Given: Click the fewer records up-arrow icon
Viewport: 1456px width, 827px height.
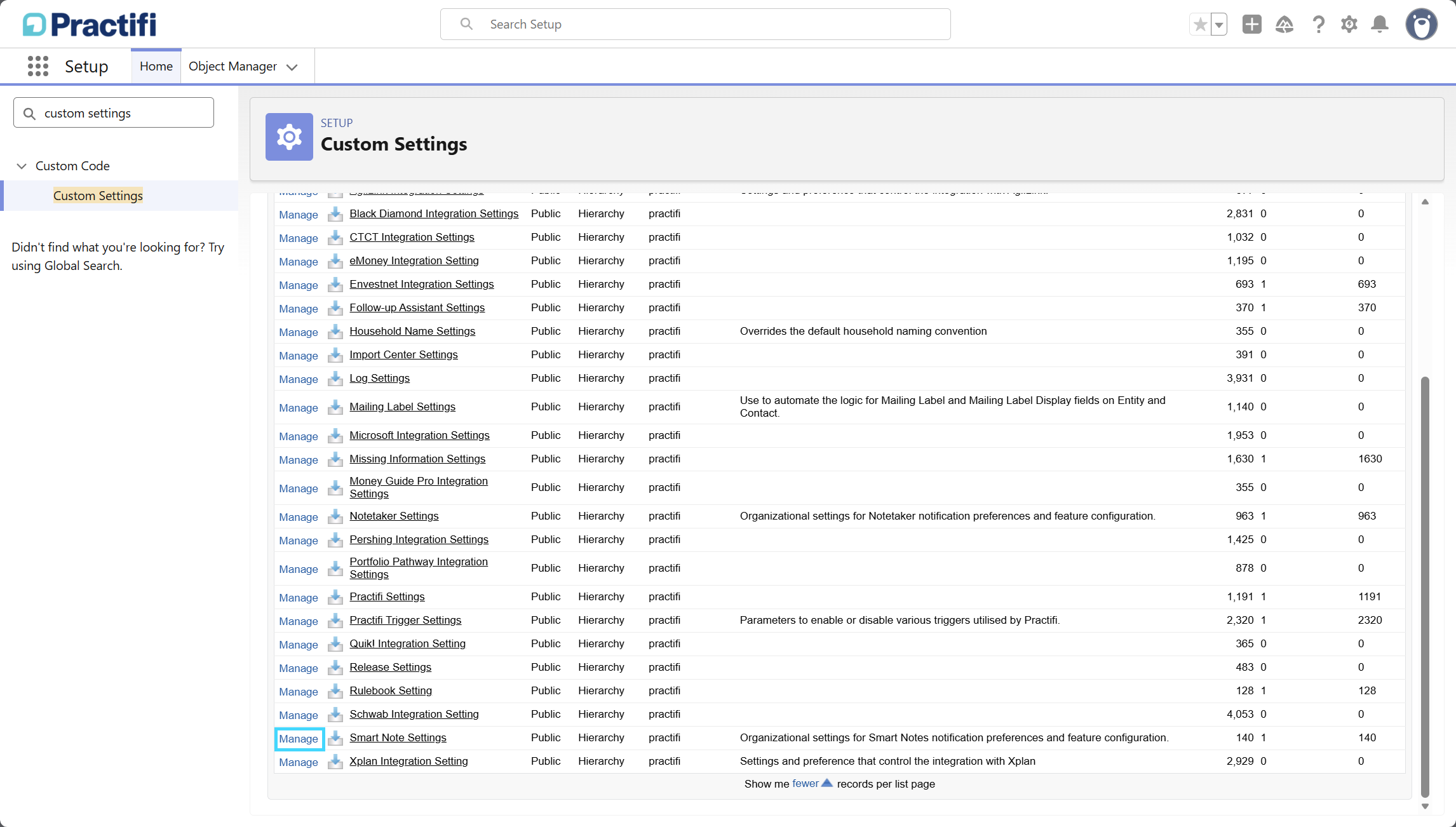Looking at the screenshot, I should coord(826,783).
